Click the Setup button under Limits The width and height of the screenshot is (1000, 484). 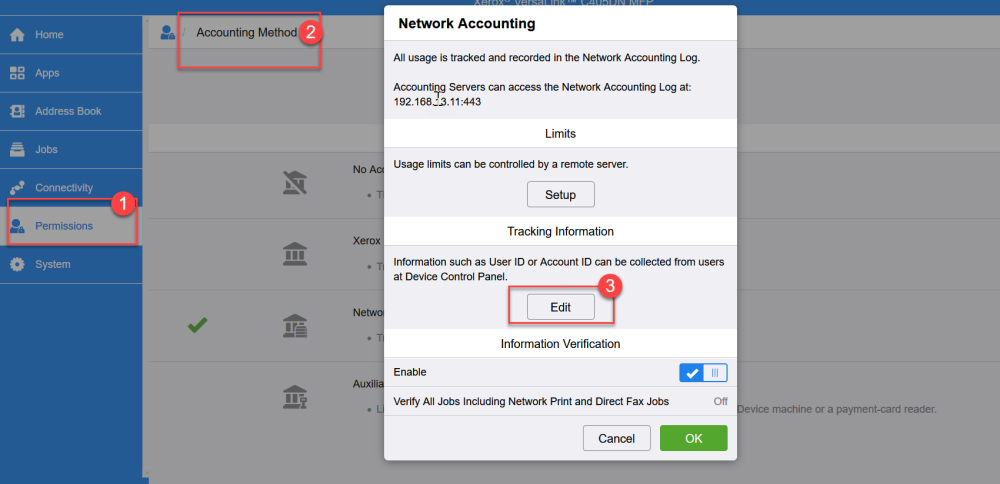560,195
